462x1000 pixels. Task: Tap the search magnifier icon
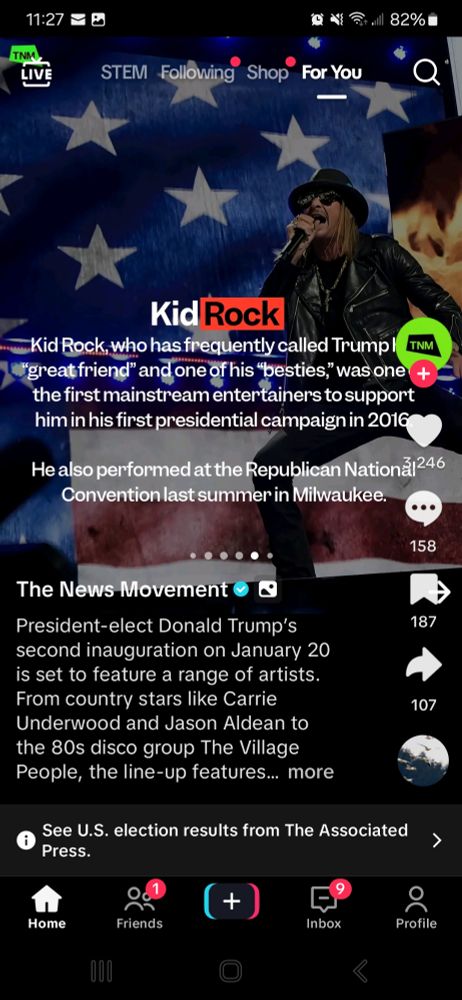tap(426, 73)
